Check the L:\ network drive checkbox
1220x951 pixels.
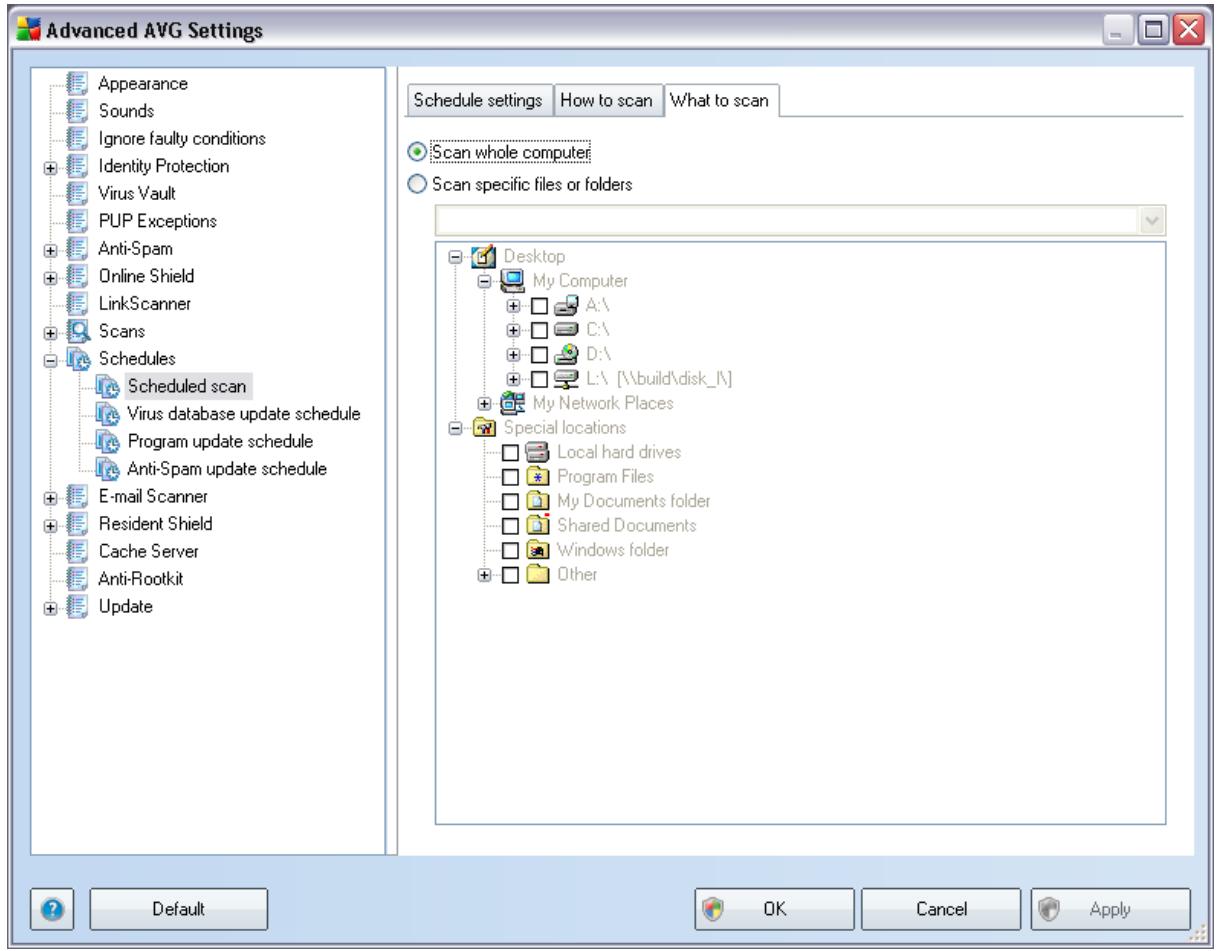point(540,379)
